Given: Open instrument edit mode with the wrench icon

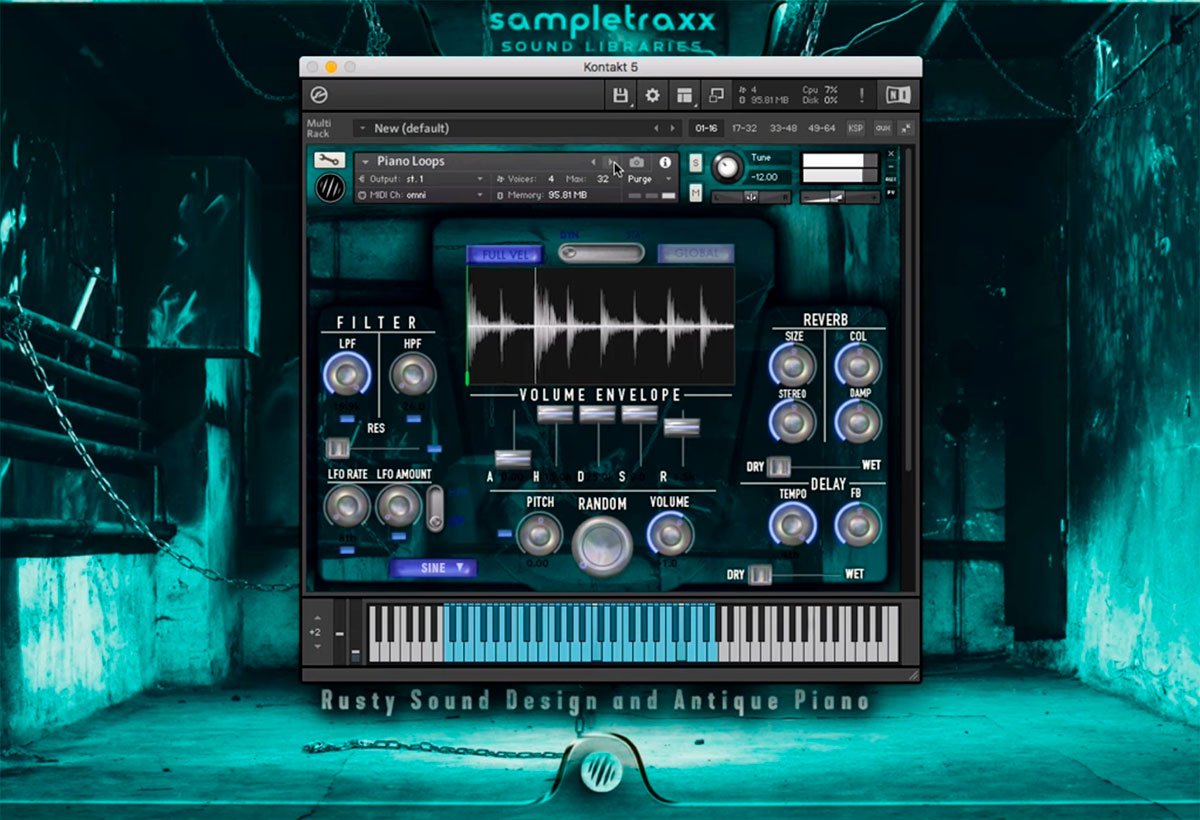Looking at the screenshot, I should [x=329, y=160].
